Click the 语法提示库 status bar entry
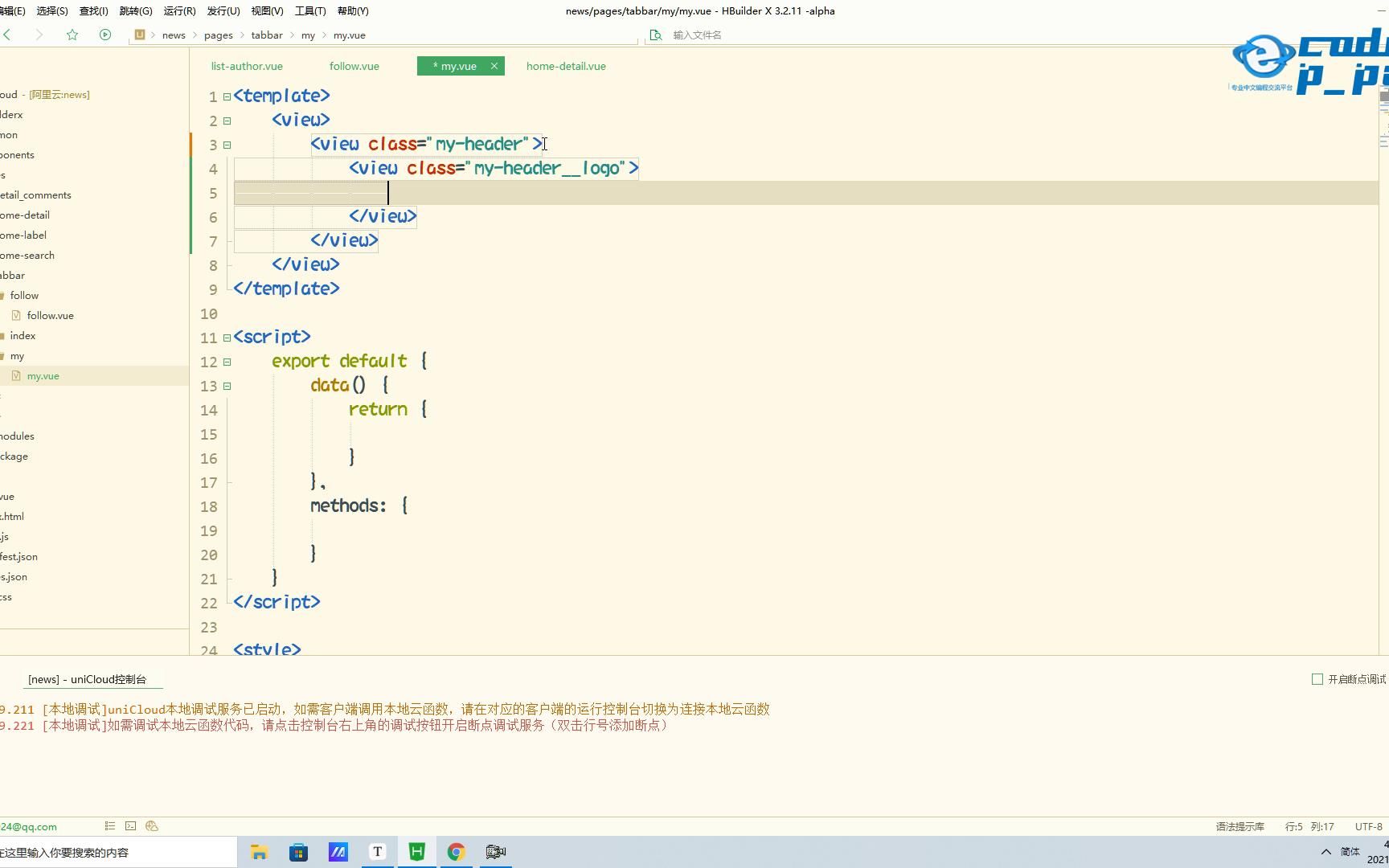 pos(1239,826)
